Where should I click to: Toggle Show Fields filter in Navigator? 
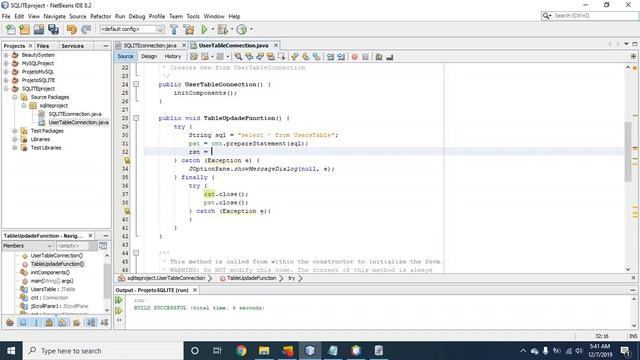(x=23, y=322)
